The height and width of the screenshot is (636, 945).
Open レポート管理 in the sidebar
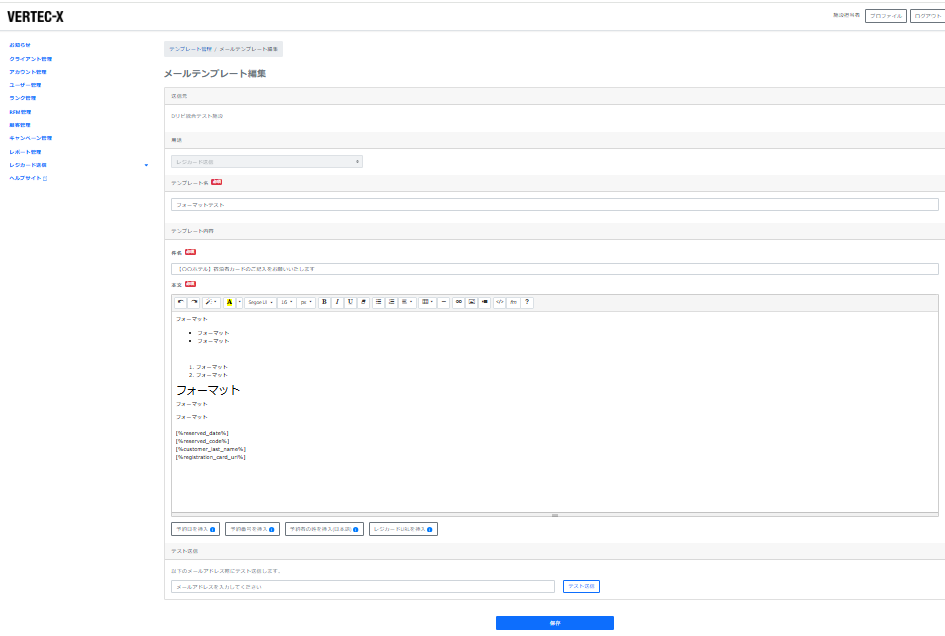pyautogui.click(x=25, y=152)
